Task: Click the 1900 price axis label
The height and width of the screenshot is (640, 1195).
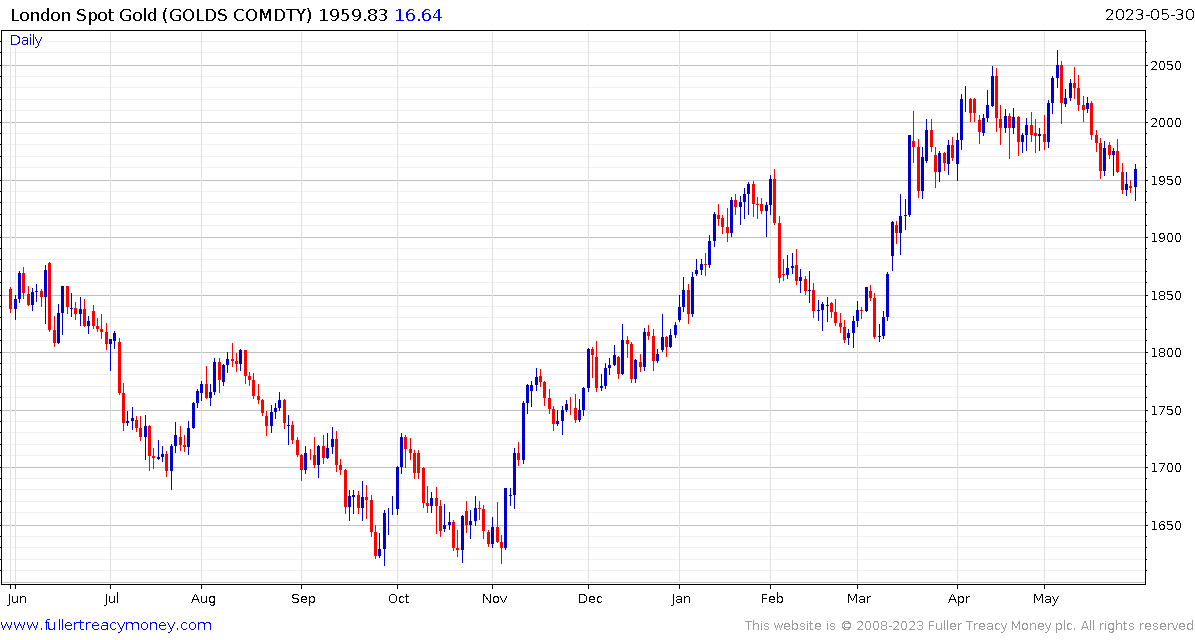Action: coord(1167,238)
